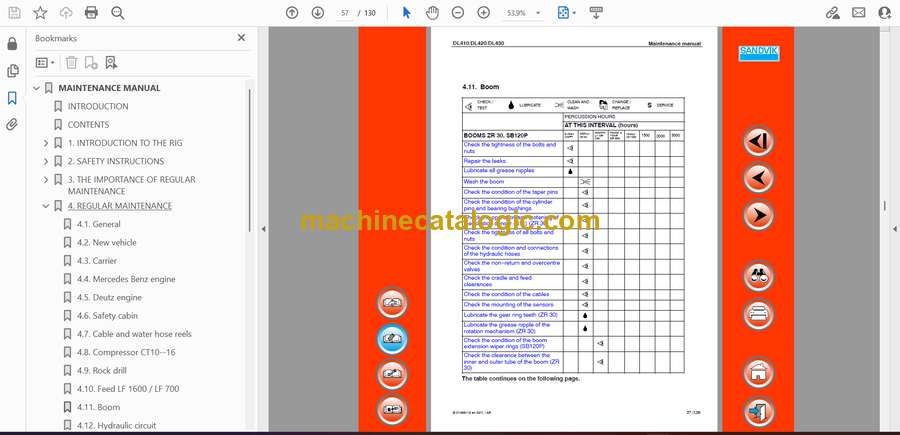Jump to 4.4. Mercedes Benz engine

[x=126, y=279]
